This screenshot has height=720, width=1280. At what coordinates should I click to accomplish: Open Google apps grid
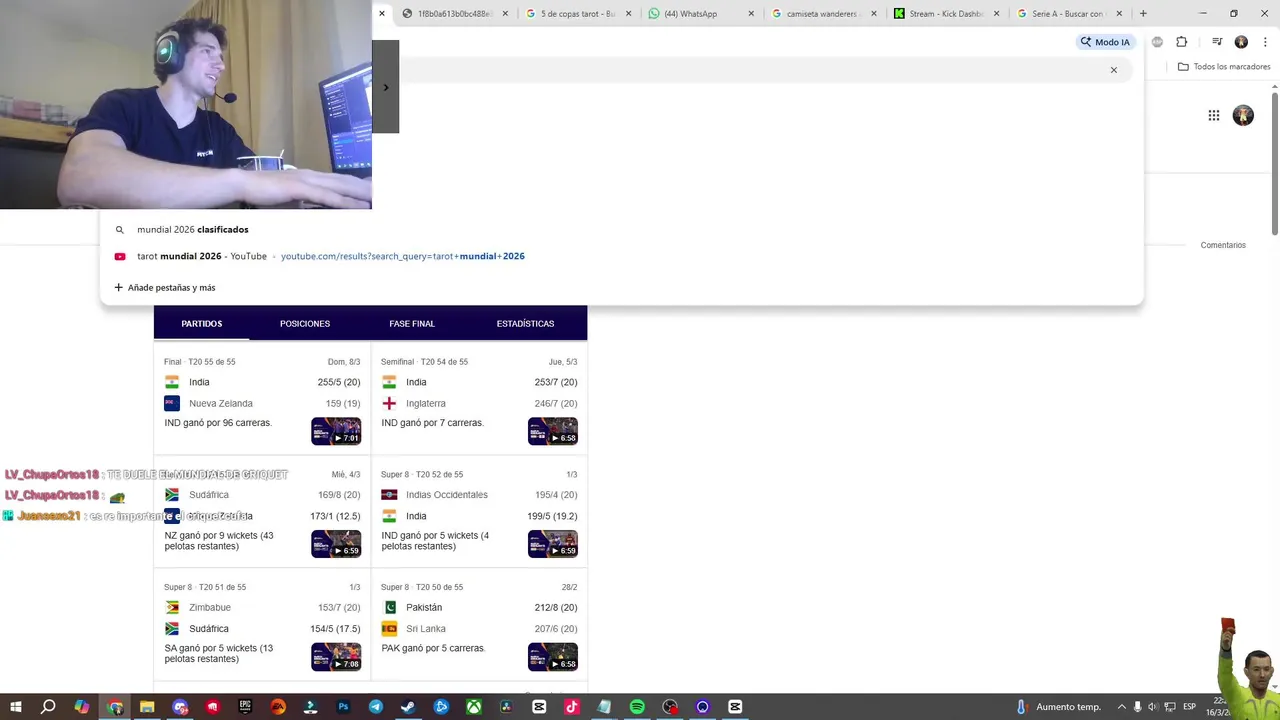coord(1214,115)
